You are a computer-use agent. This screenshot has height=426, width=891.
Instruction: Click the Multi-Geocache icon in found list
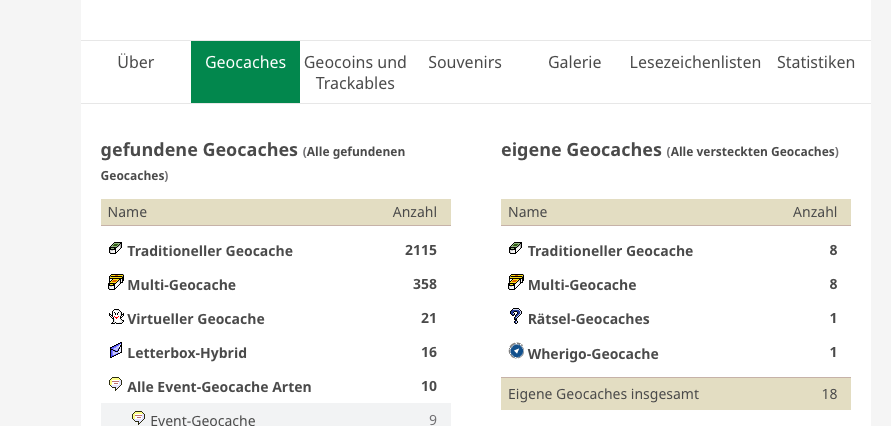[x=115, y=282]
